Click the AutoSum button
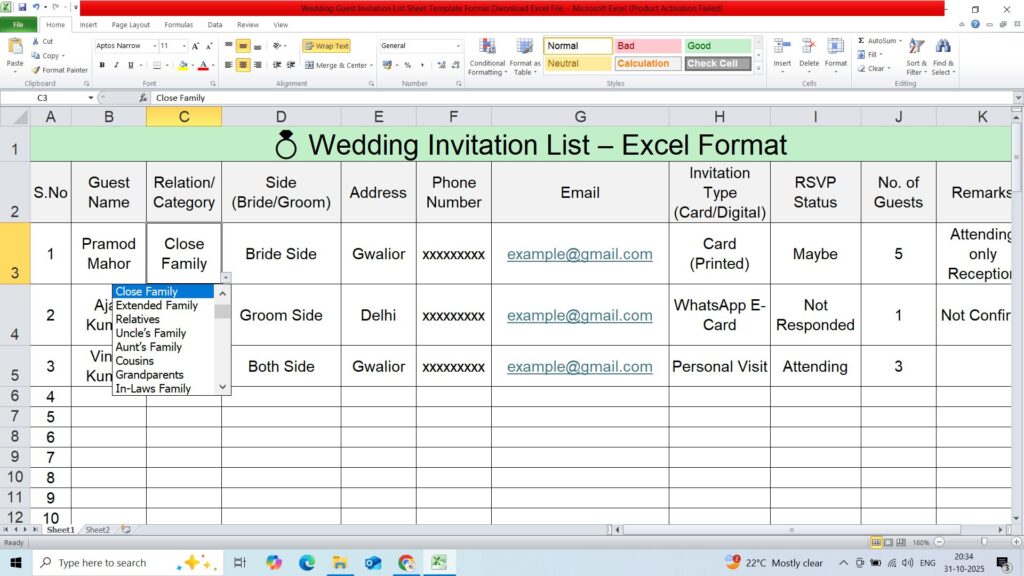The height and width of the screenshot is (576, 1024). coord(876,41)
